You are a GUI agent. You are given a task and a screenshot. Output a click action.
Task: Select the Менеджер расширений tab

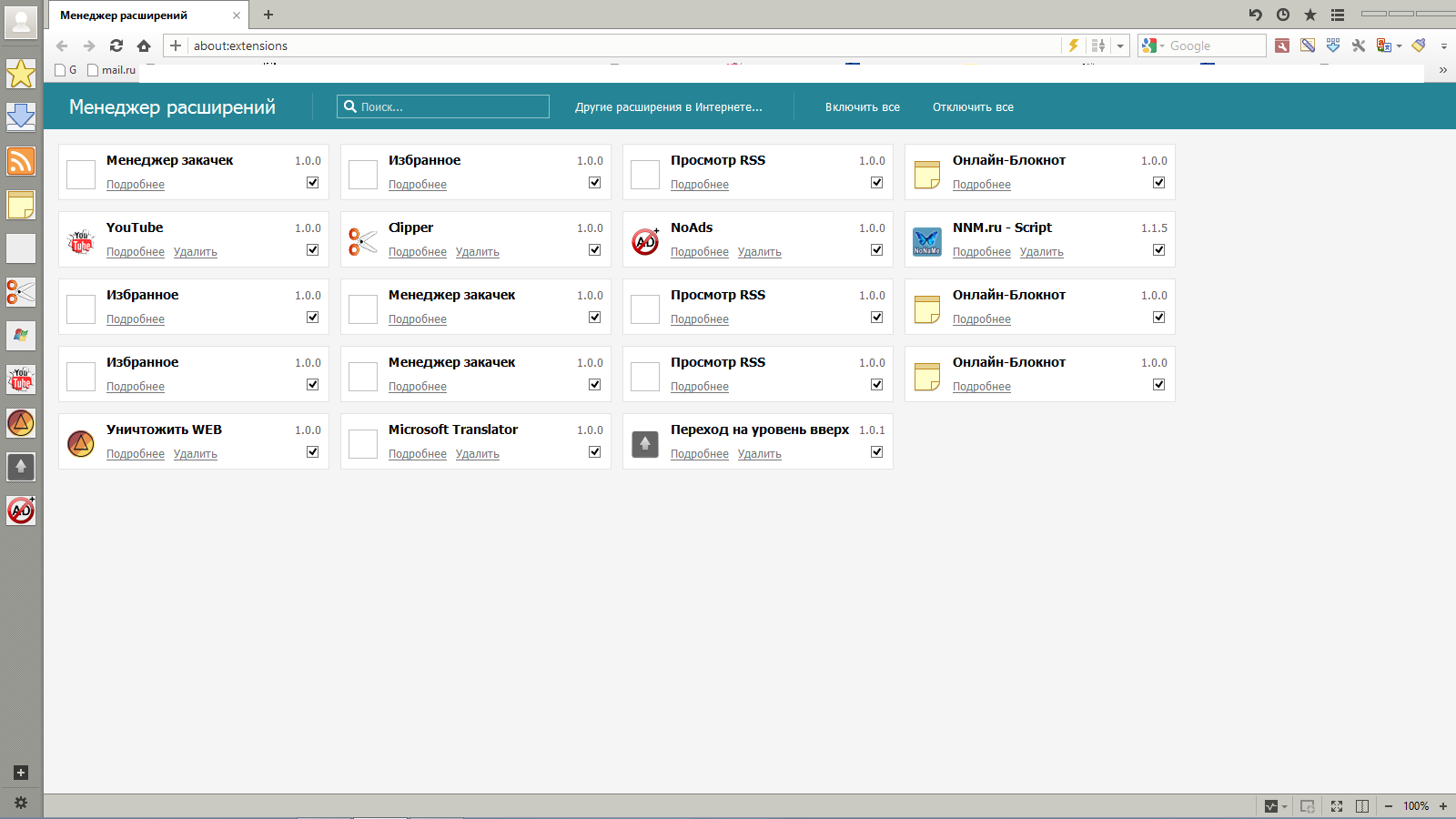click(x=136, y=15)
